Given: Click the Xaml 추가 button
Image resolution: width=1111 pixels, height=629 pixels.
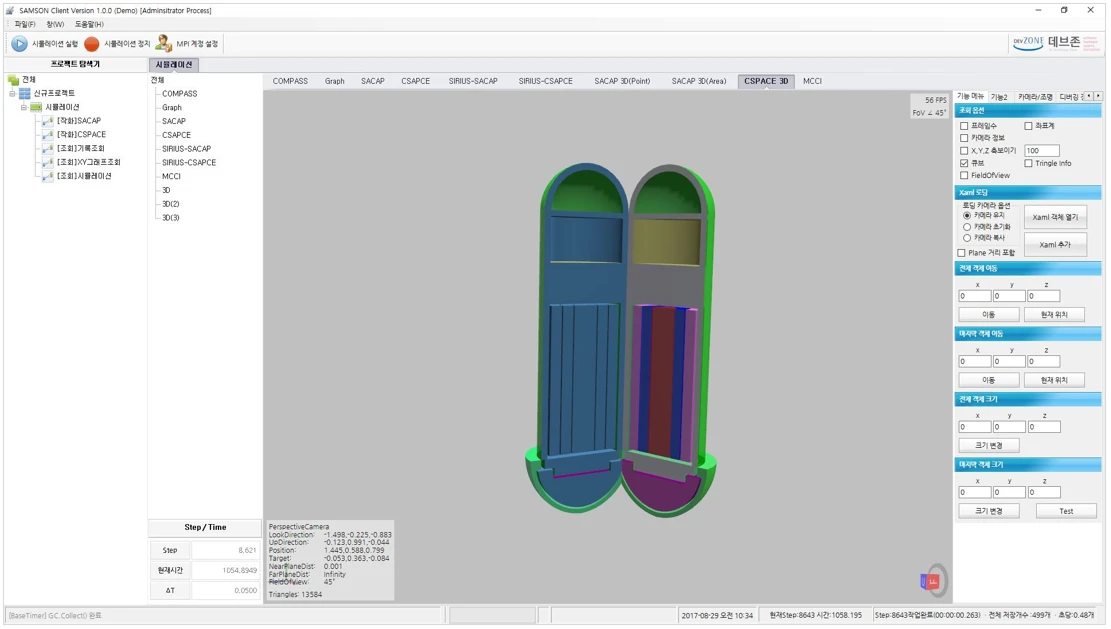Looking at the screenshot, I should pyautogui.click(x=1055, y=244).
